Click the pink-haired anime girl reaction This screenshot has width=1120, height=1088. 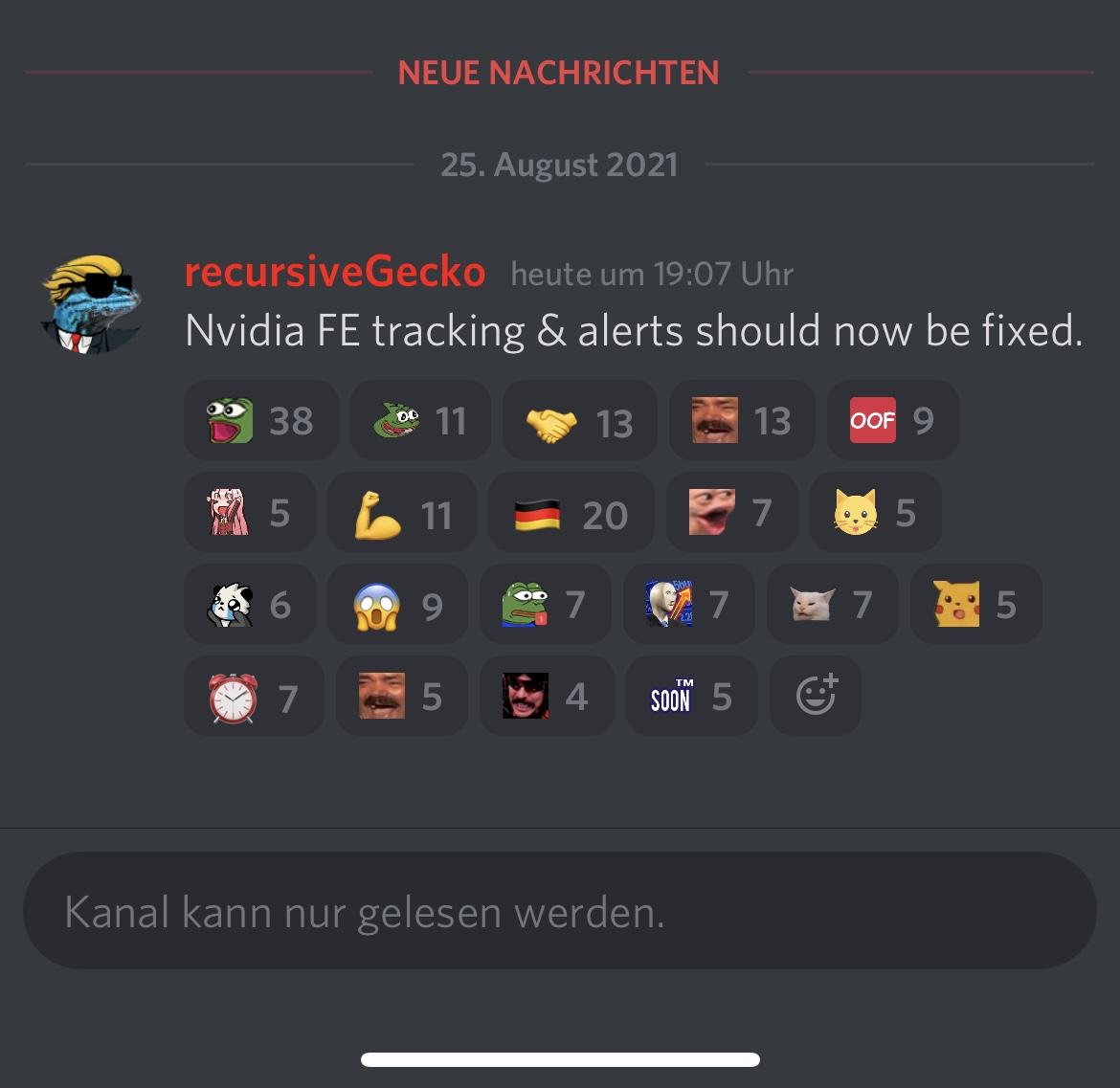pos(249,512)
